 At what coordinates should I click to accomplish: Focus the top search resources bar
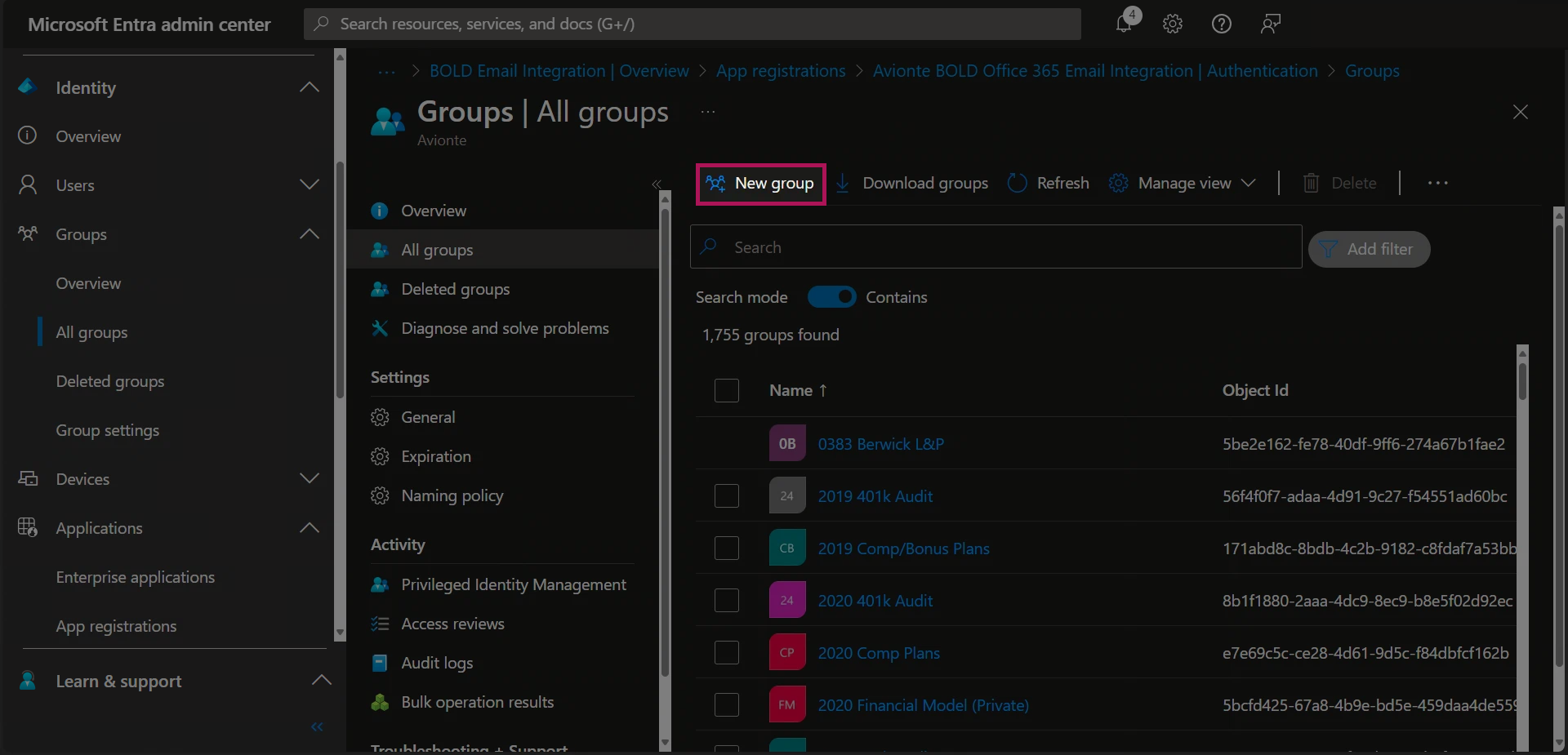tap(693, 24)
